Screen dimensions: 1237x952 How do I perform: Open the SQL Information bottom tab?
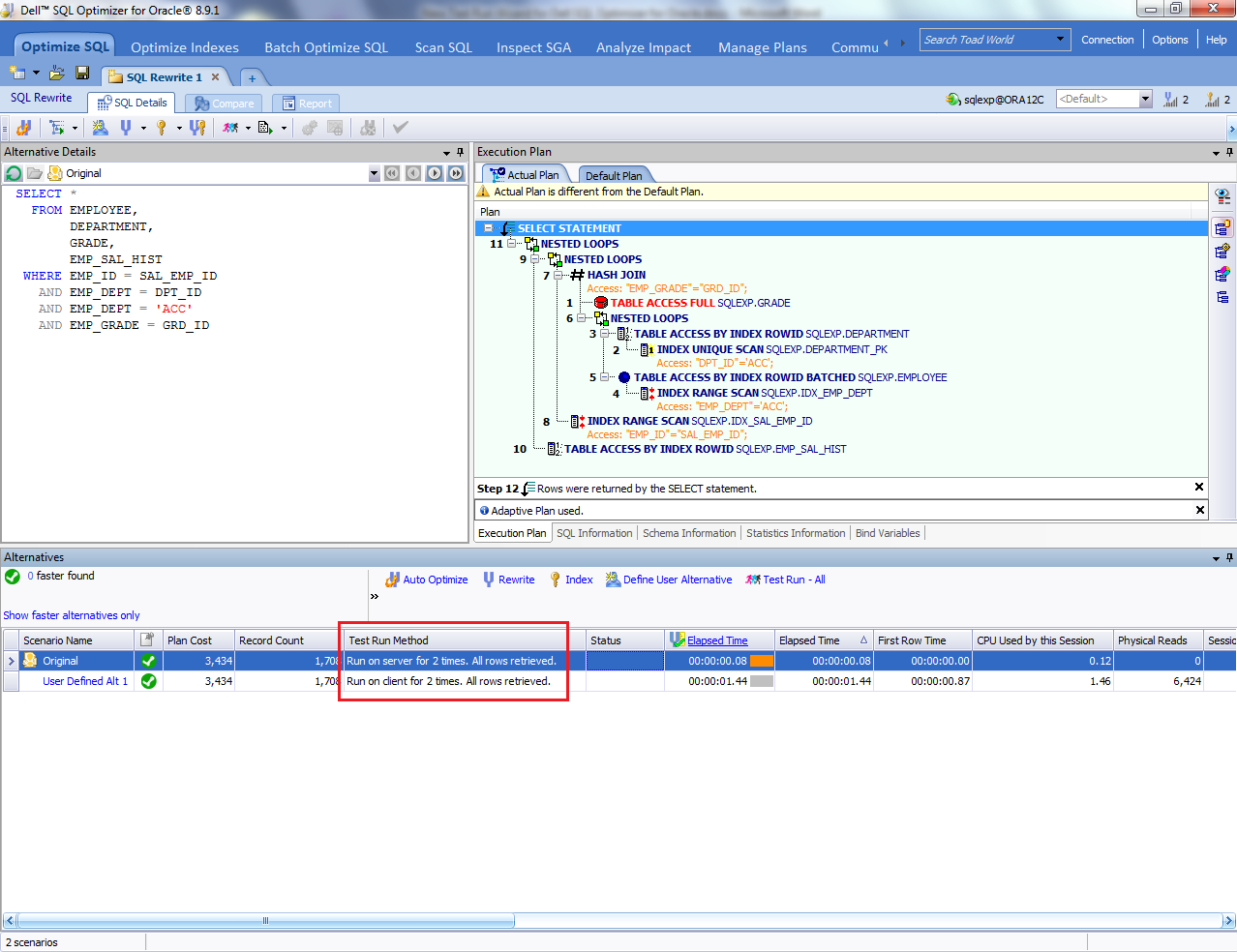point(594,533)
